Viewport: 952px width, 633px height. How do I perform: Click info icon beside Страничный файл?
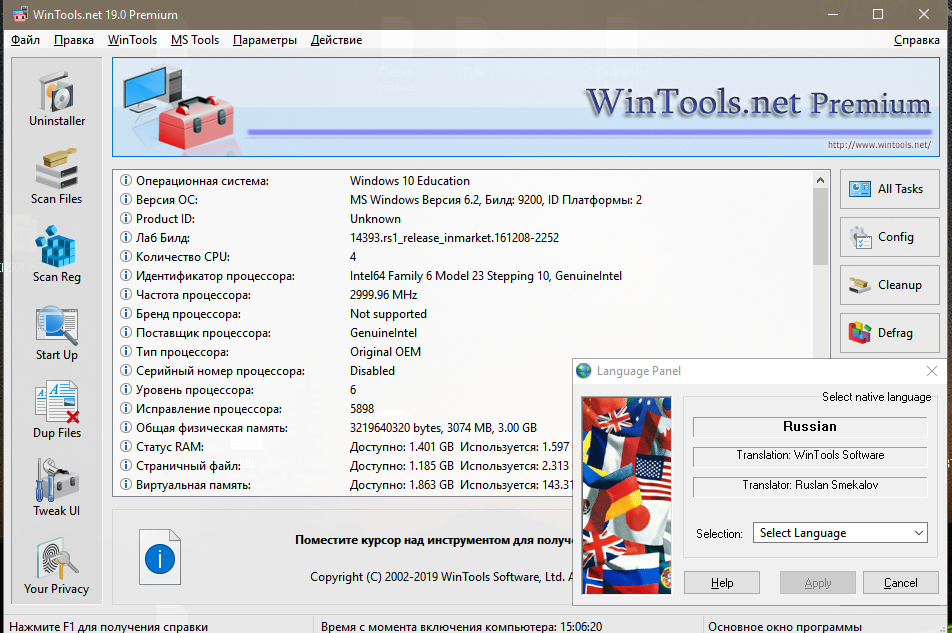coord(126,465)
